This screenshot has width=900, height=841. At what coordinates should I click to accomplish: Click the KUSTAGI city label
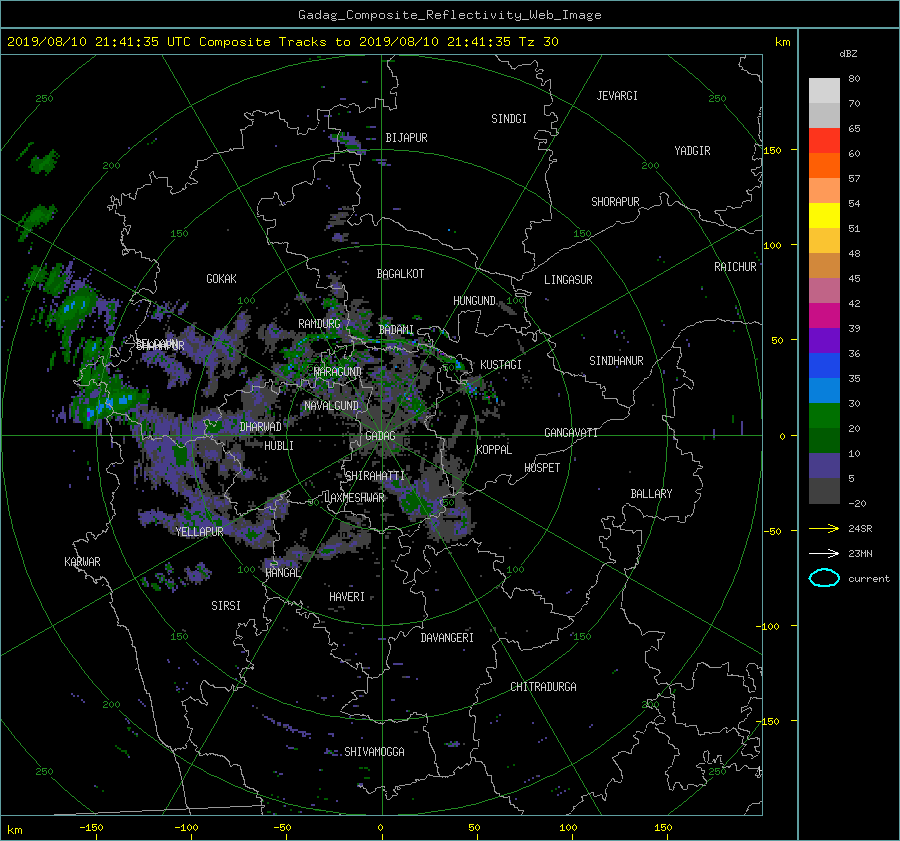point(501,365)
